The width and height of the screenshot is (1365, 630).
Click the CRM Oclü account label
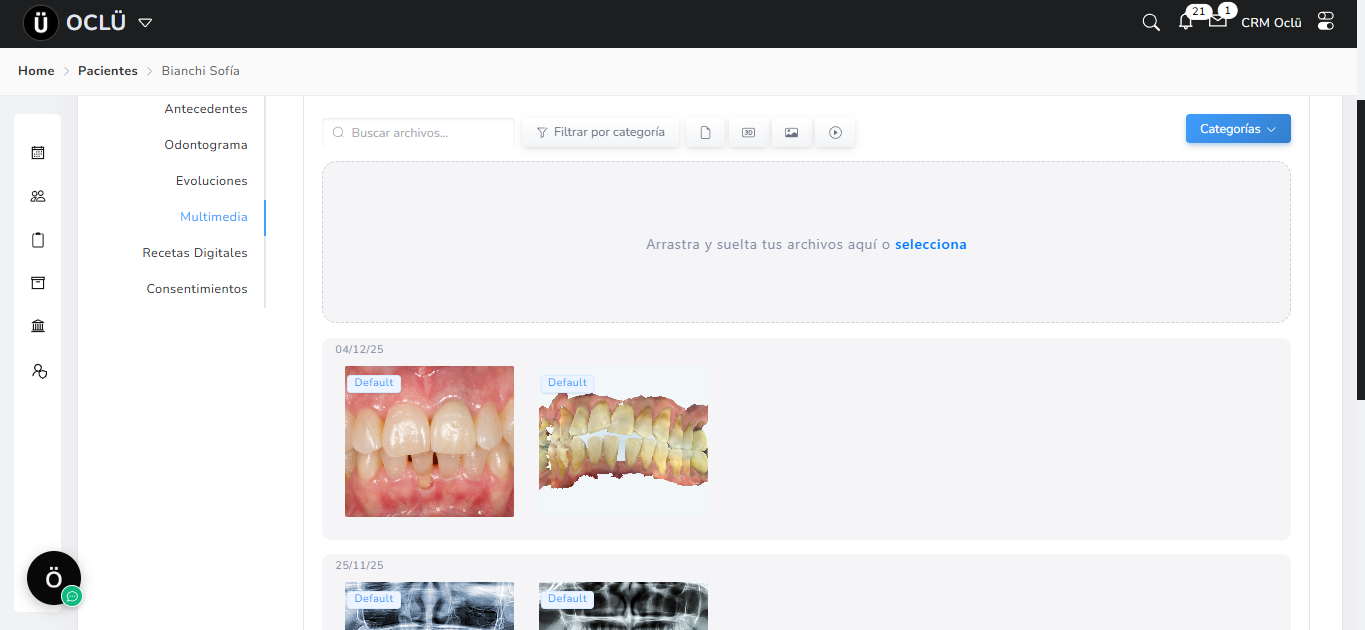pos(1271,22)
